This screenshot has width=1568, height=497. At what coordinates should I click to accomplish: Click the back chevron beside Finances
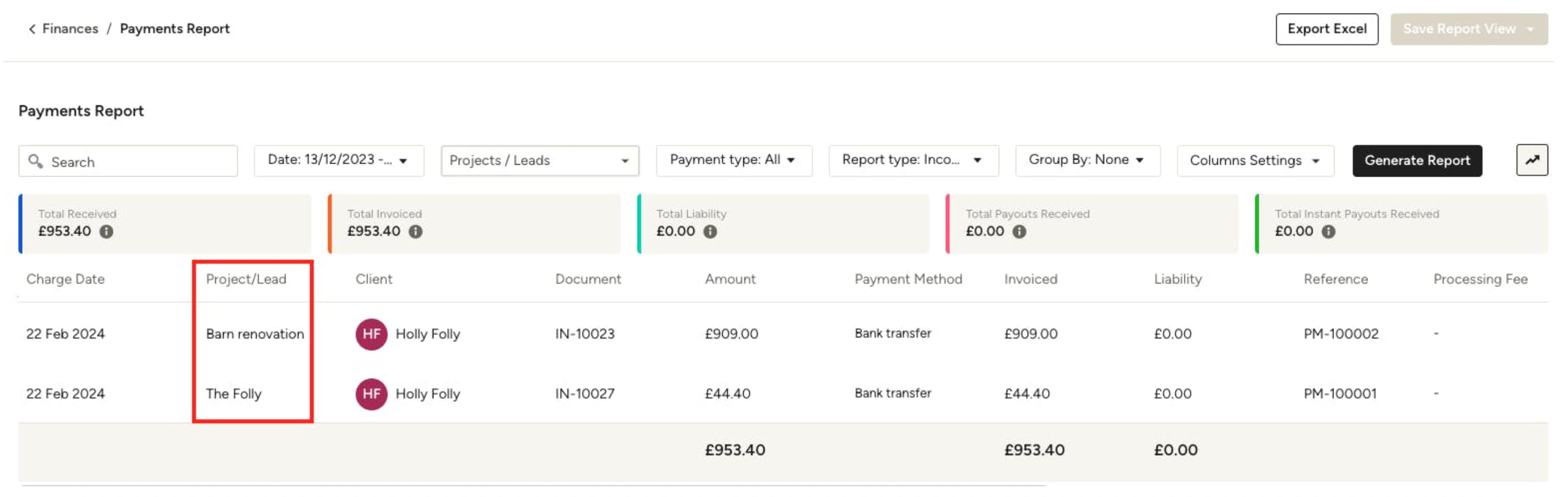[x=32, y=29]
